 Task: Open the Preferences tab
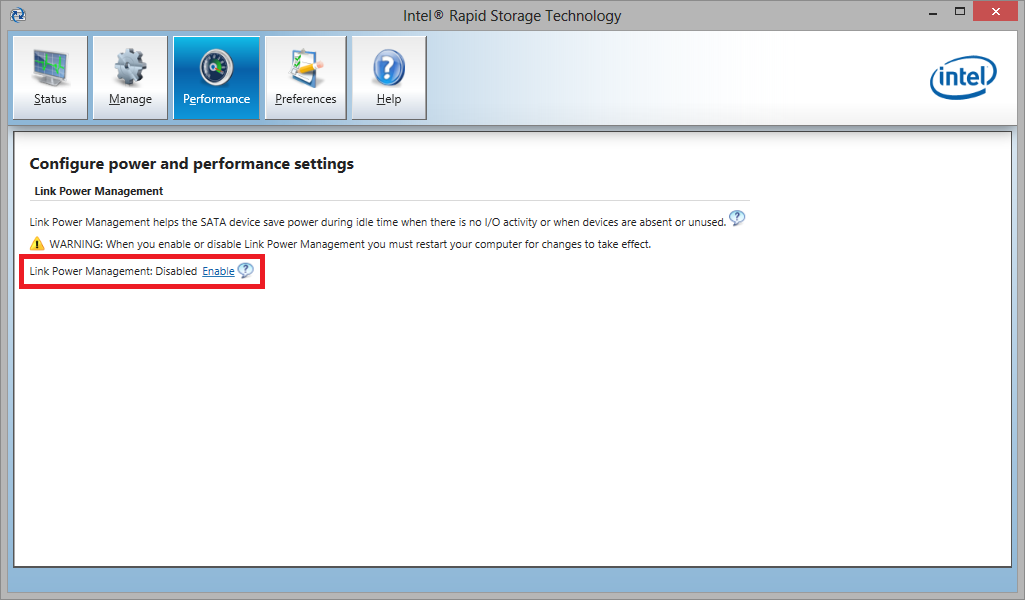pyautogui.click(x=305, y=78)
